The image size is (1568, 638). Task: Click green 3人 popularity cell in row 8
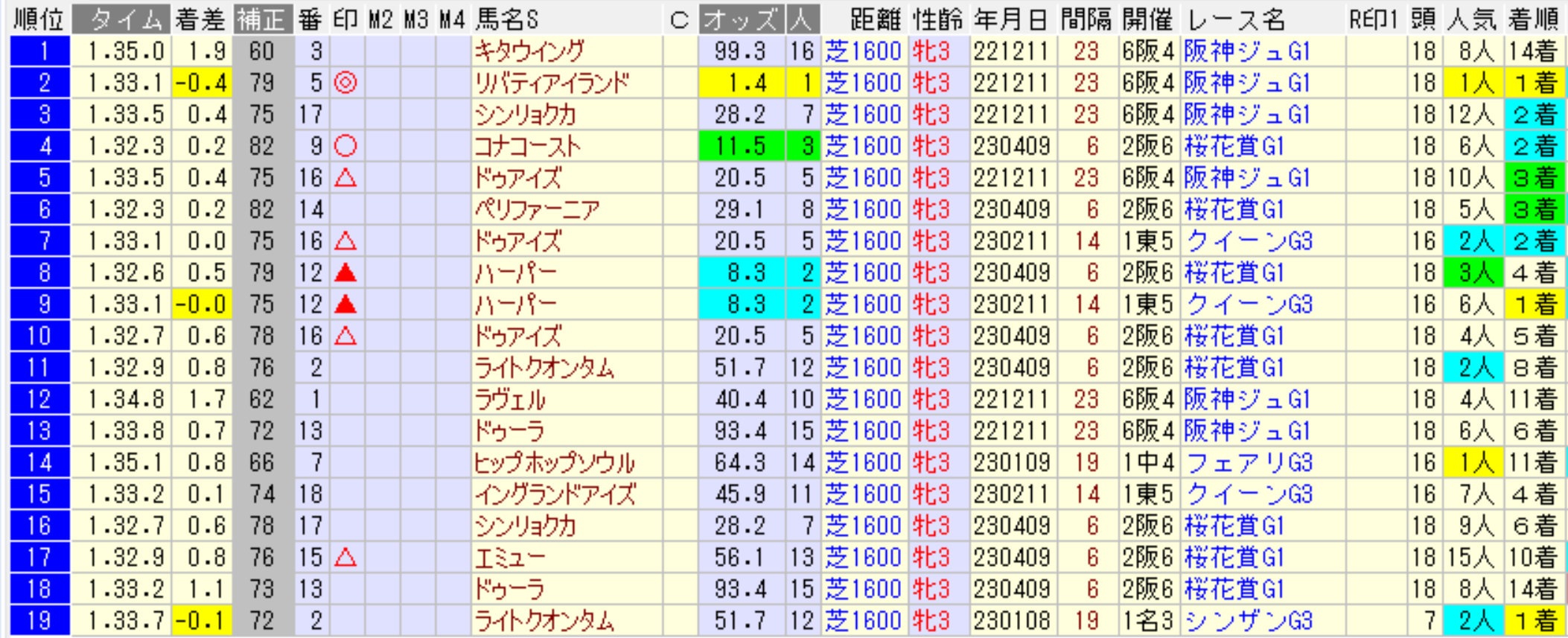click(x=1474, y=273)
